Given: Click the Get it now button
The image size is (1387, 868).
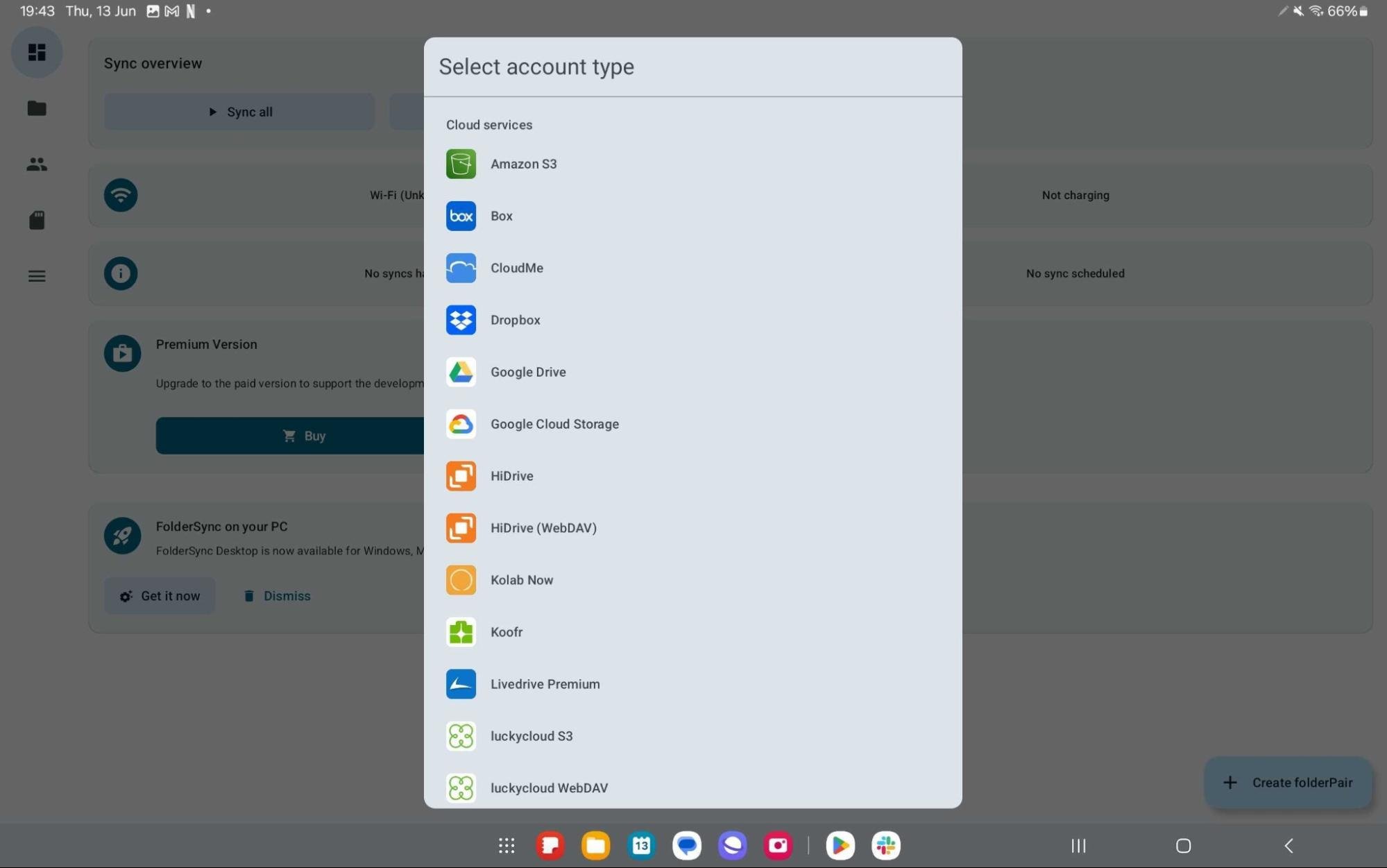Looking at the screenshot, I should (x=160, y=596).
